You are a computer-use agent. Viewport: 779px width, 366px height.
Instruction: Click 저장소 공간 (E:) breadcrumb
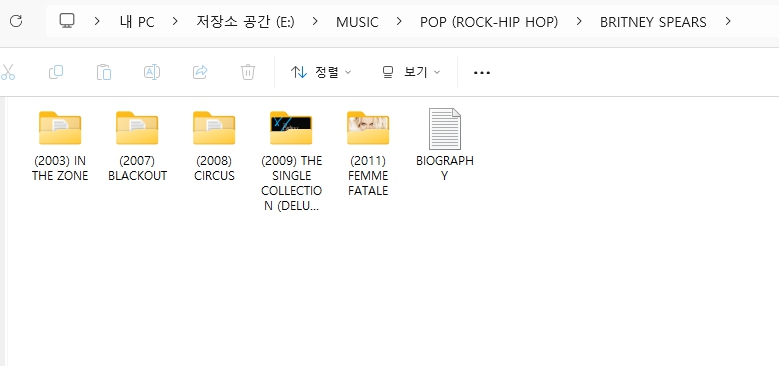click(x=245, y=22)
